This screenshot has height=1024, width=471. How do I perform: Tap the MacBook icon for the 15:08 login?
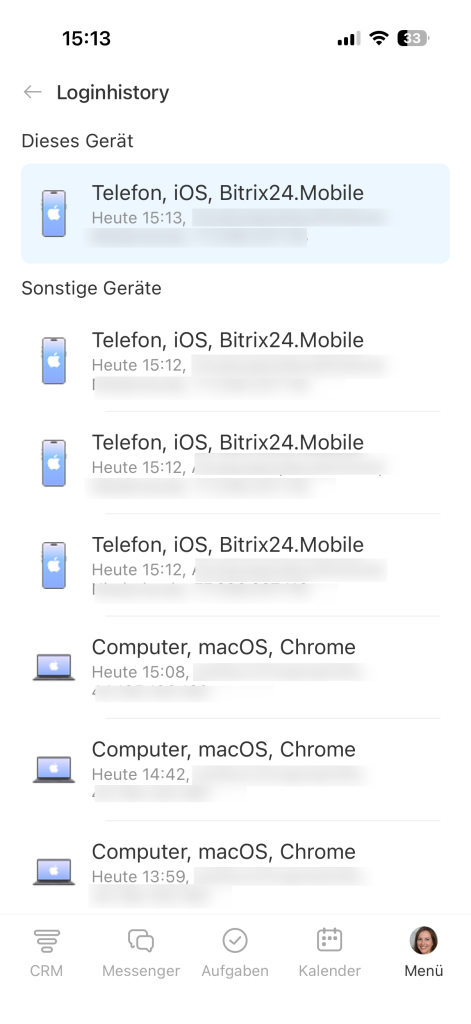54,668
